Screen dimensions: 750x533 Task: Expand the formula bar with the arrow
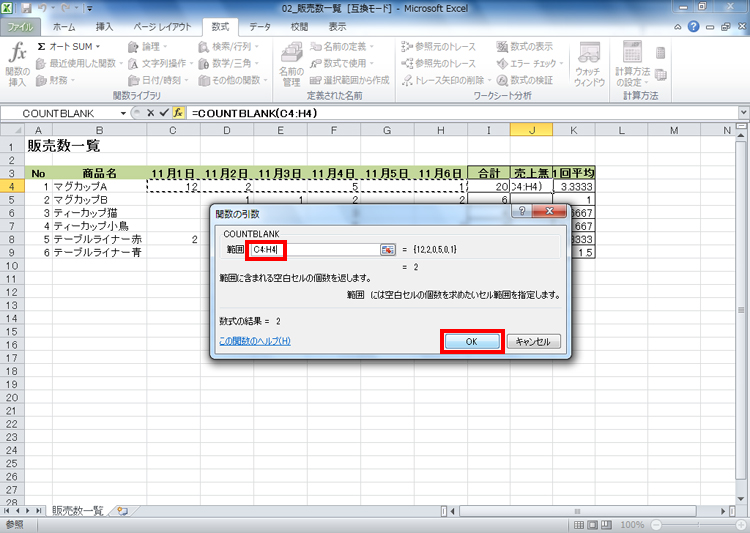(x=743, y=113)
